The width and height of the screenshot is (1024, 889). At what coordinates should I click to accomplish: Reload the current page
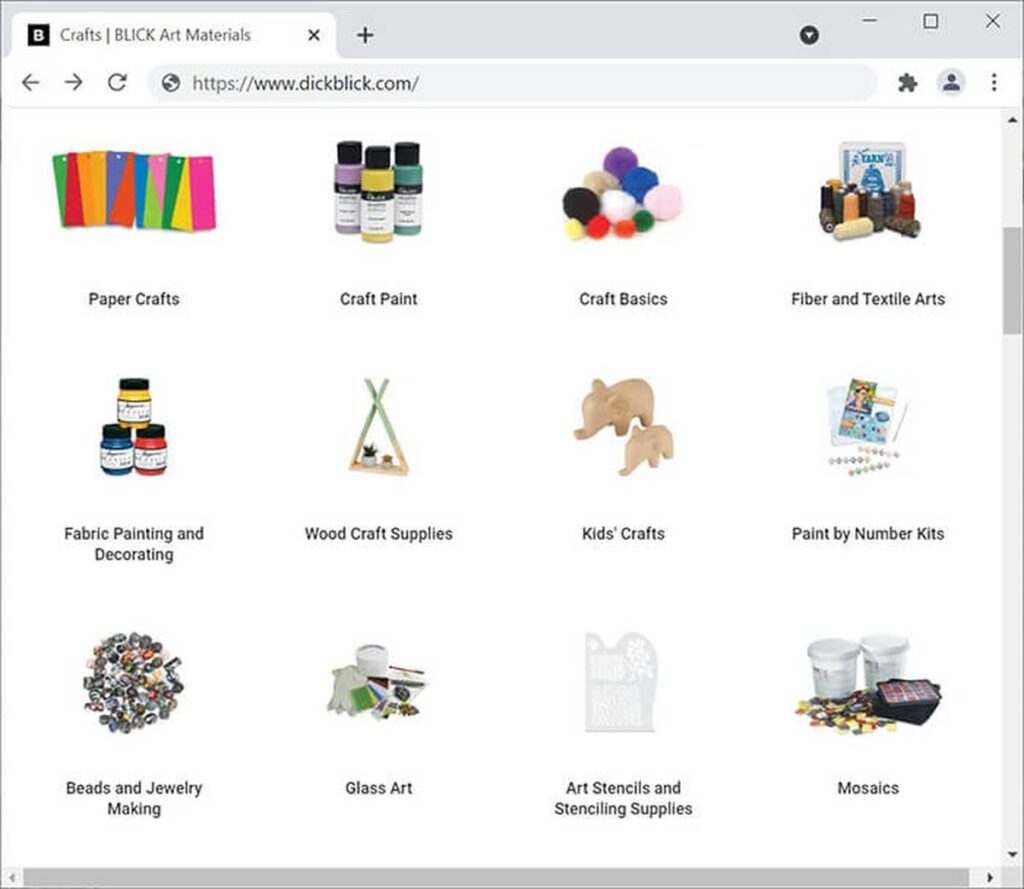117,82
